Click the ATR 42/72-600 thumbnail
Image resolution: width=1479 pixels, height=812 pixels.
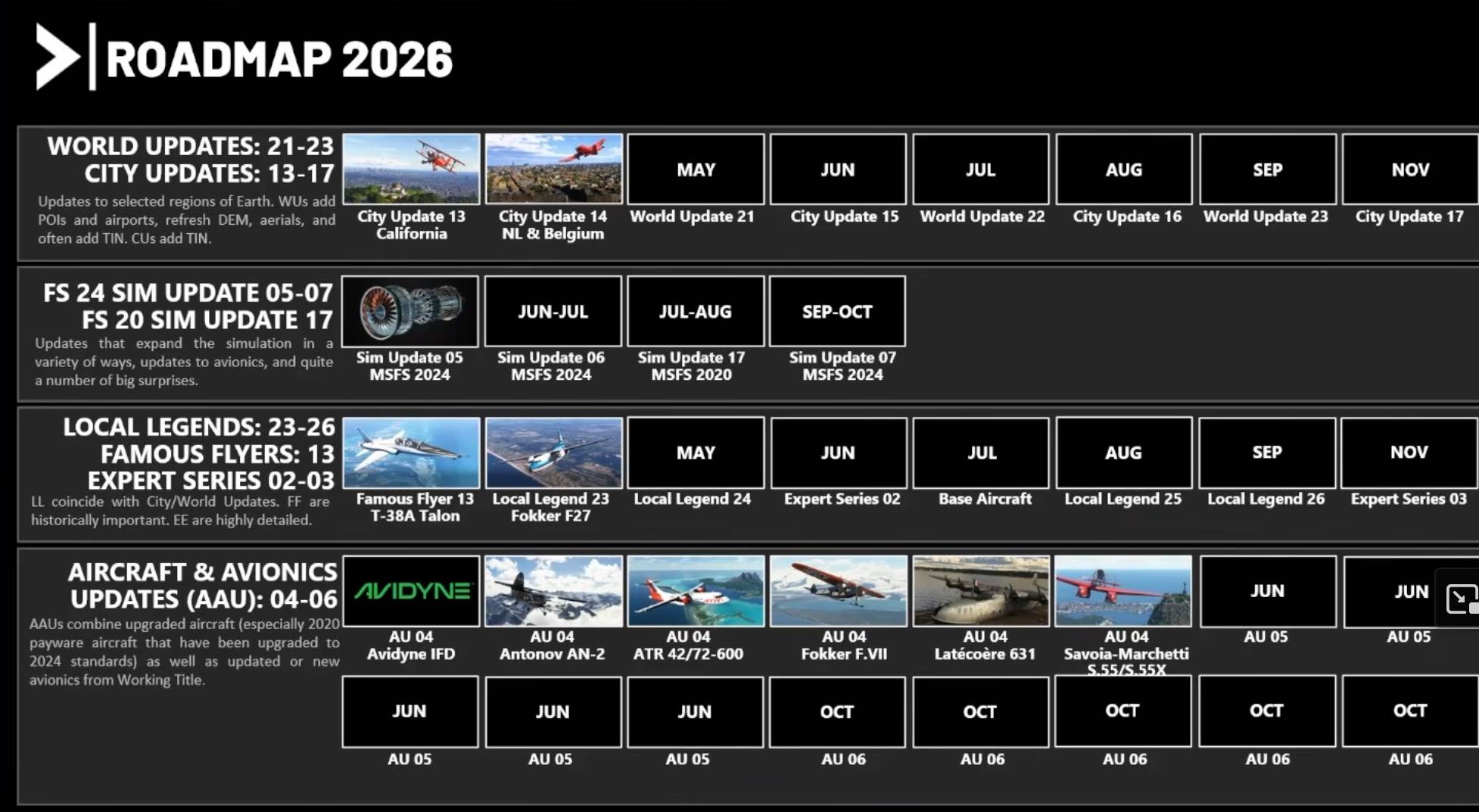point(695,592)
